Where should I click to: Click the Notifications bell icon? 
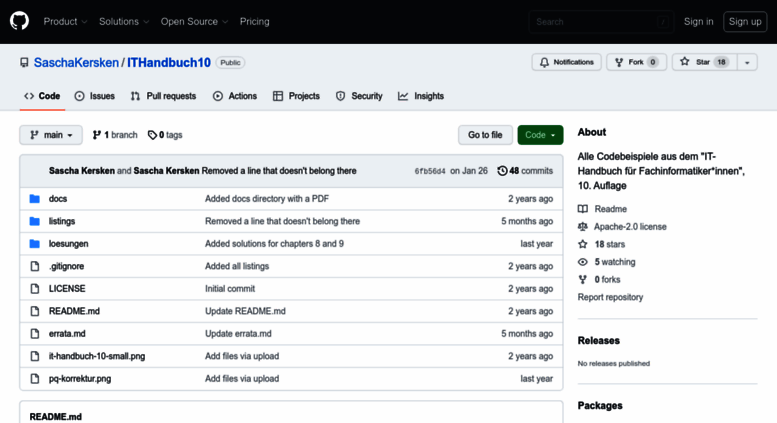[545, 62]
